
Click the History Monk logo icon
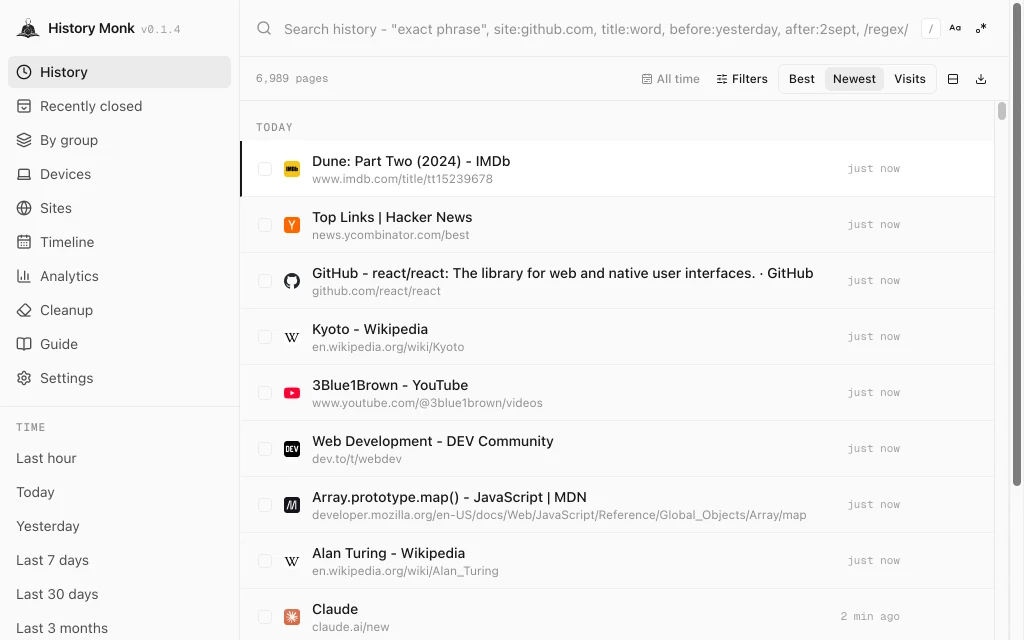(27, 29)
